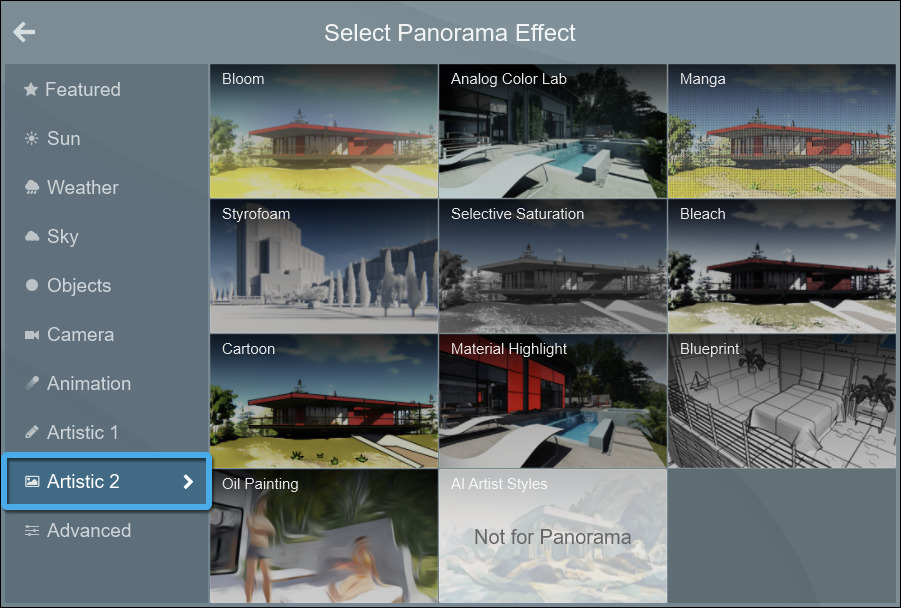Image resolution: width=901 pixels, height=608 pixels.
Task: Select the Cartoon effect thumbnail
Action: [x=324, y=401]
